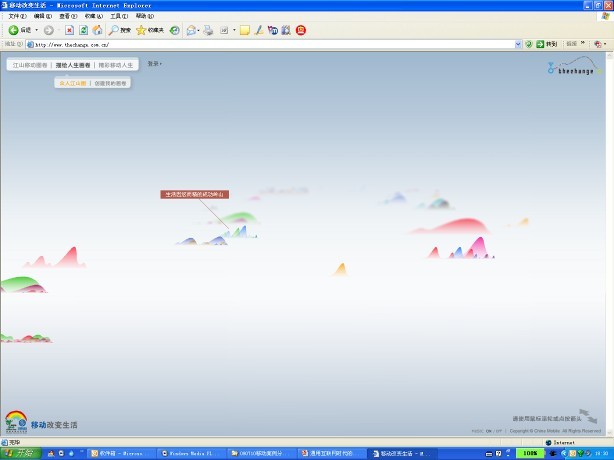Open the Edit button dropdown arrow
The image size is (614, 460).
pos(234,30)
